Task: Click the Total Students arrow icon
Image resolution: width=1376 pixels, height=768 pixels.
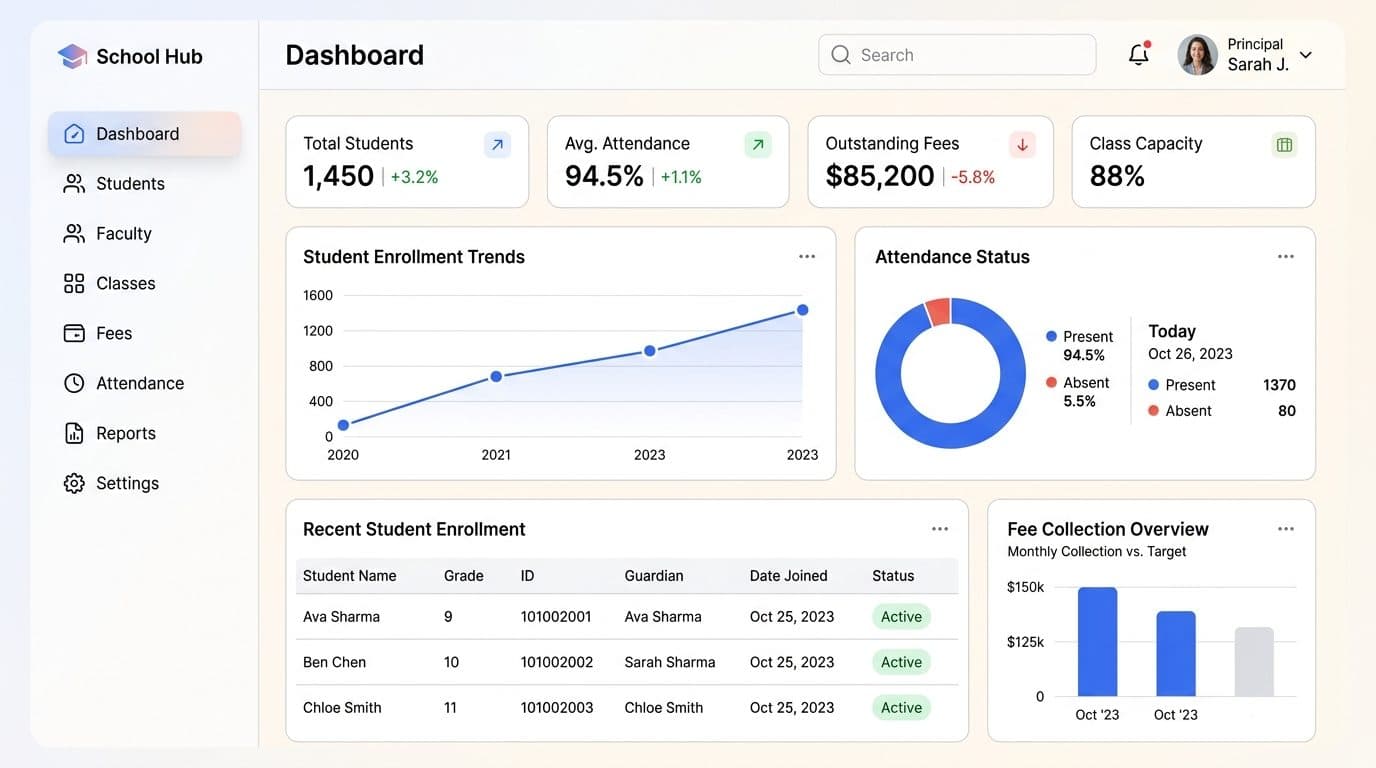Action: click(x=497, y=145)
